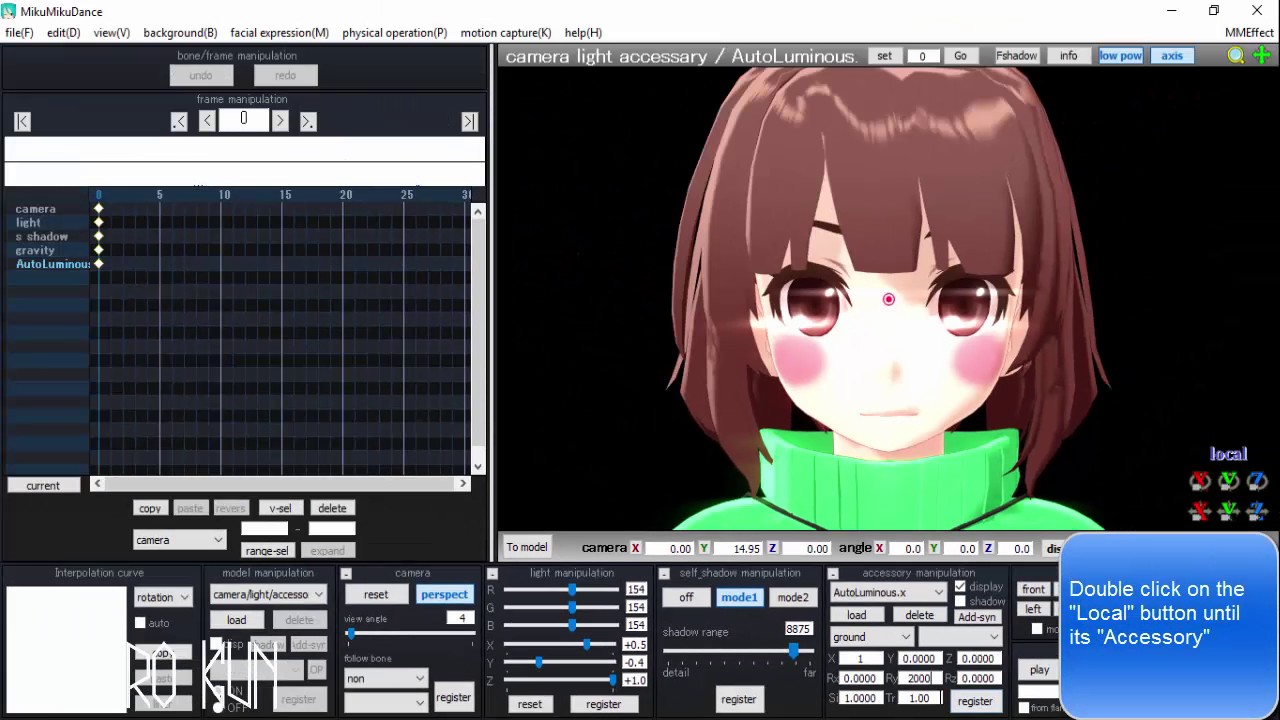This screenshot has height=720, width=1280.
Task: Collapse the camera panel
Action: coord(346,574)
